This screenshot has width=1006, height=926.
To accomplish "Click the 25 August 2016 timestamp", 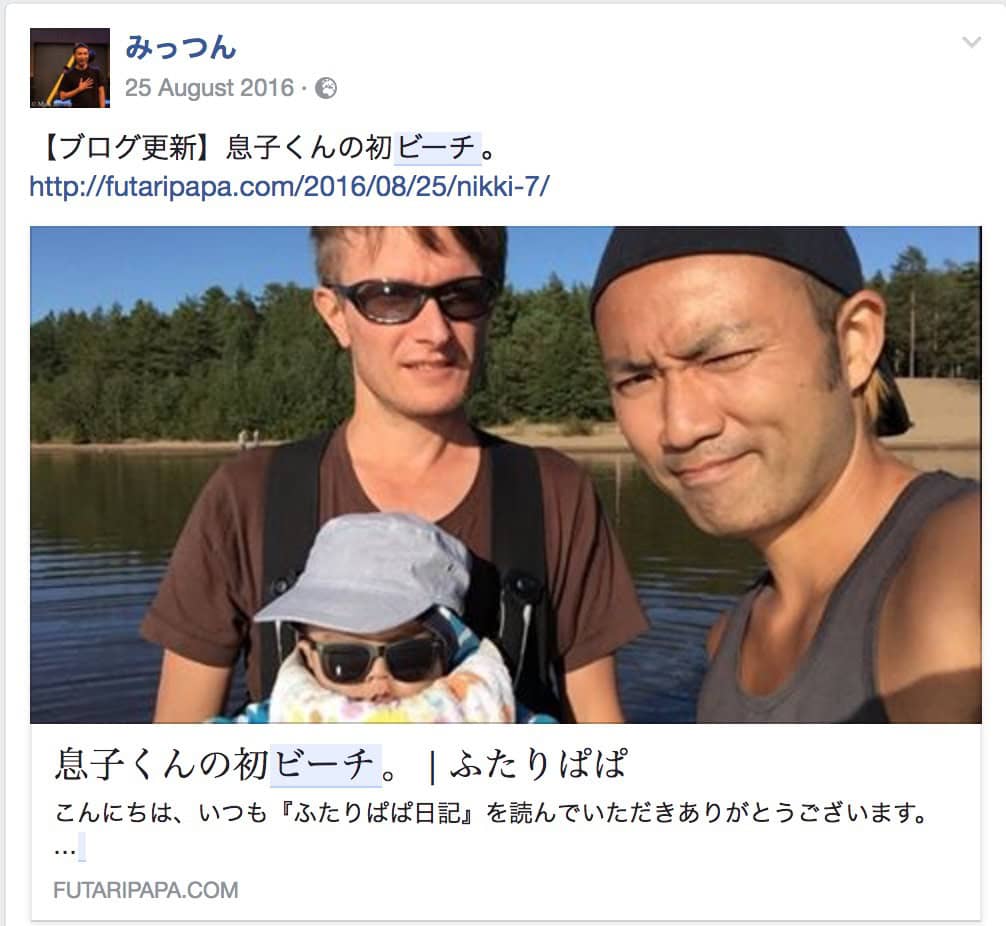I will (x=209, y=88).
